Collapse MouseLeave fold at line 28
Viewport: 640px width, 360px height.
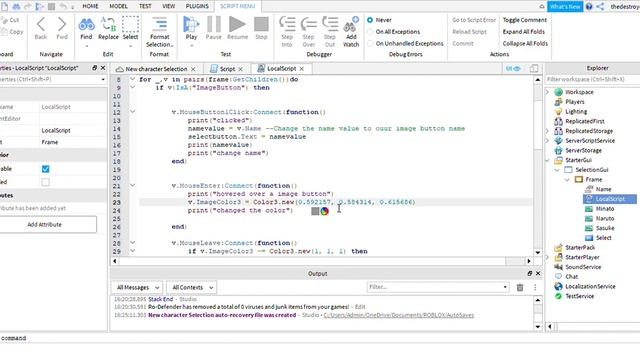coord(132,242)
